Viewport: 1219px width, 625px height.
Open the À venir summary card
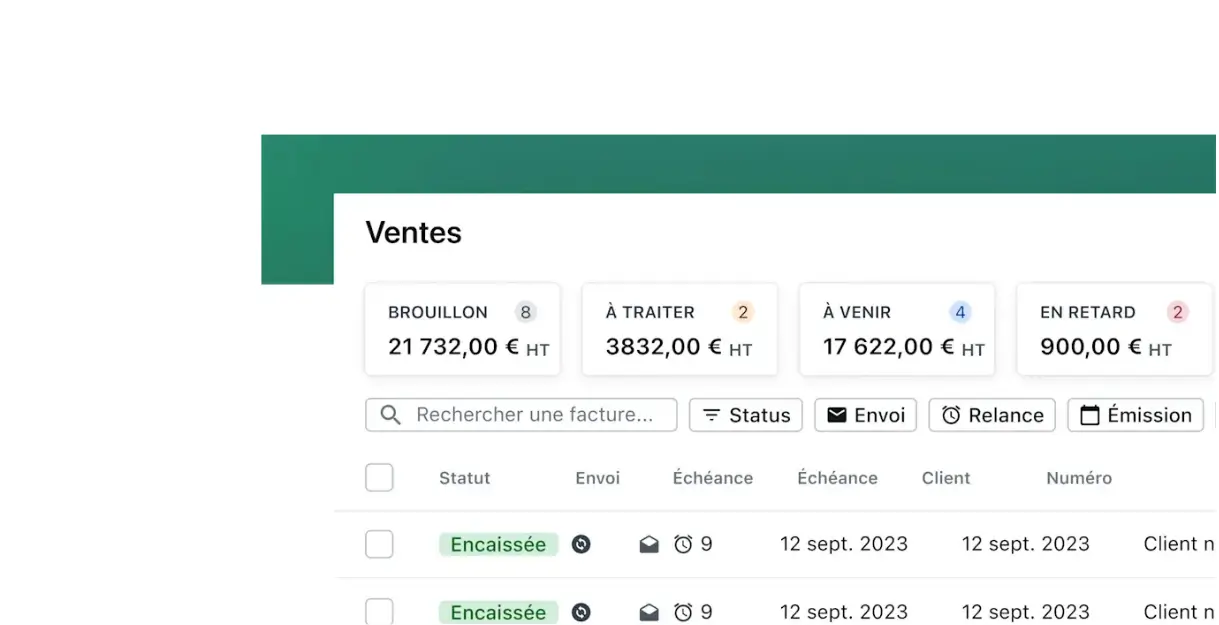pos(897,329)
